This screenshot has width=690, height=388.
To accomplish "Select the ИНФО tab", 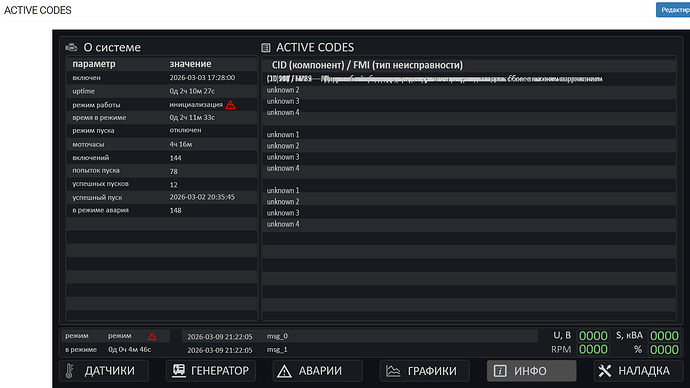I will point(532,371).
